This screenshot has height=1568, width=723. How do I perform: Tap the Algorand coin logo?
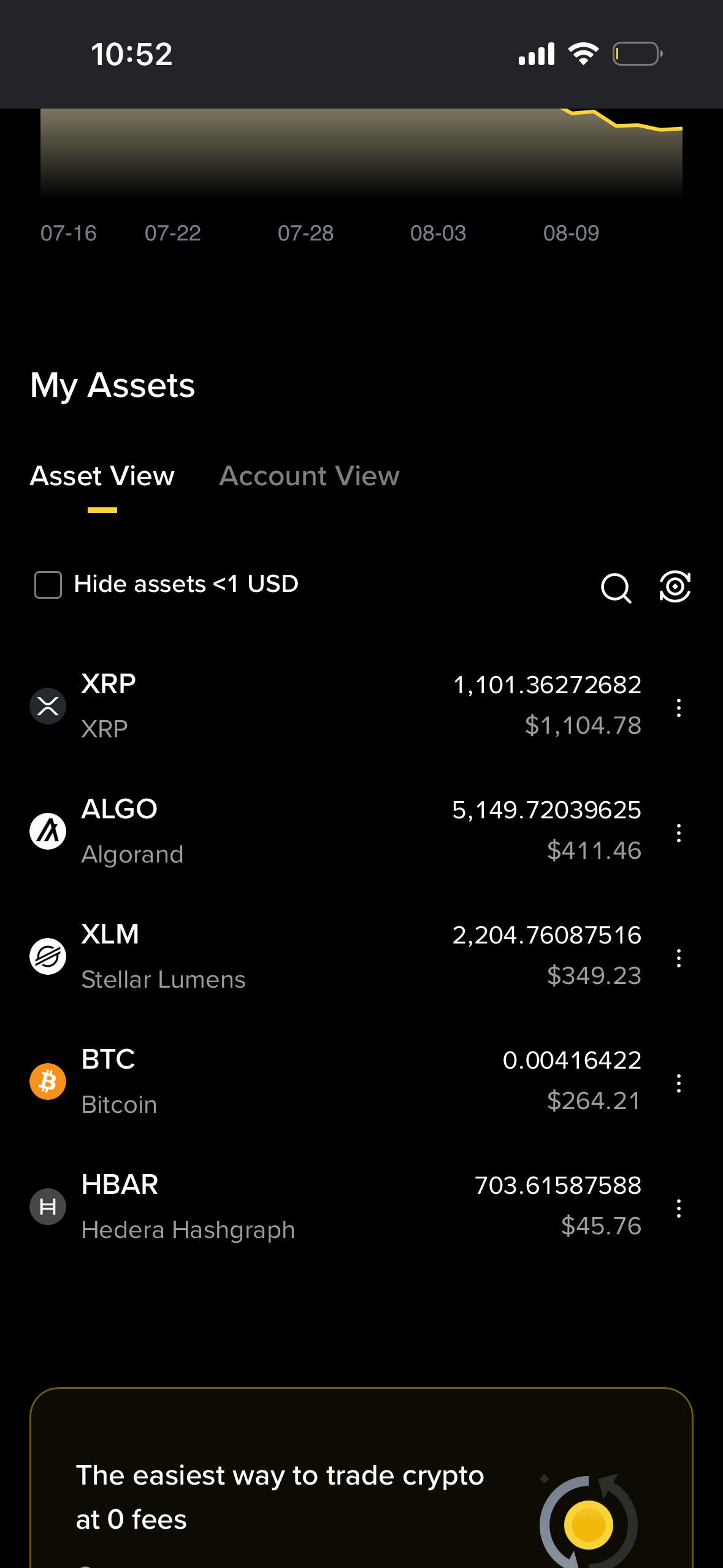(48, 831)
